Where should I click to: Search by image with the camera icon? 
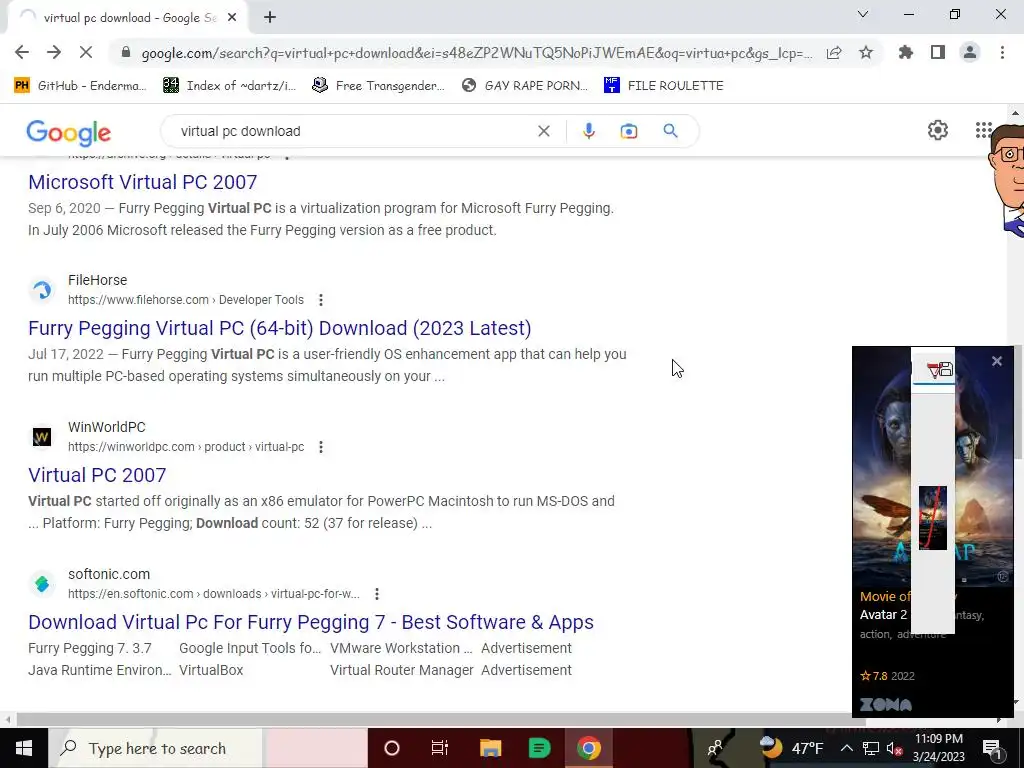coord(628,131)
